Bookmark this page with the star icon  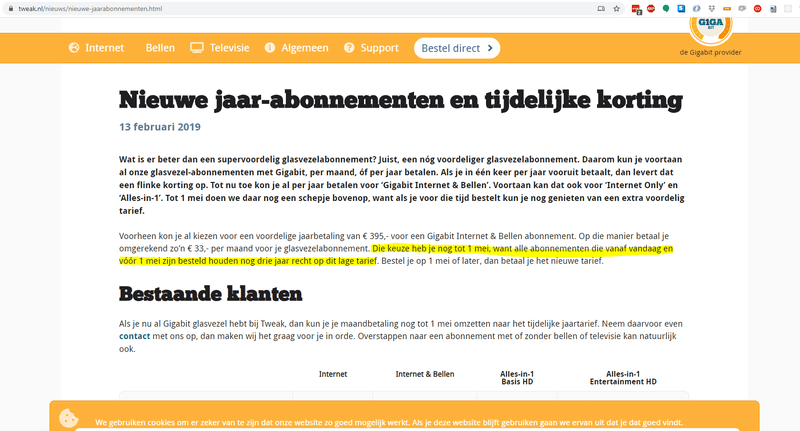point(616,9)
